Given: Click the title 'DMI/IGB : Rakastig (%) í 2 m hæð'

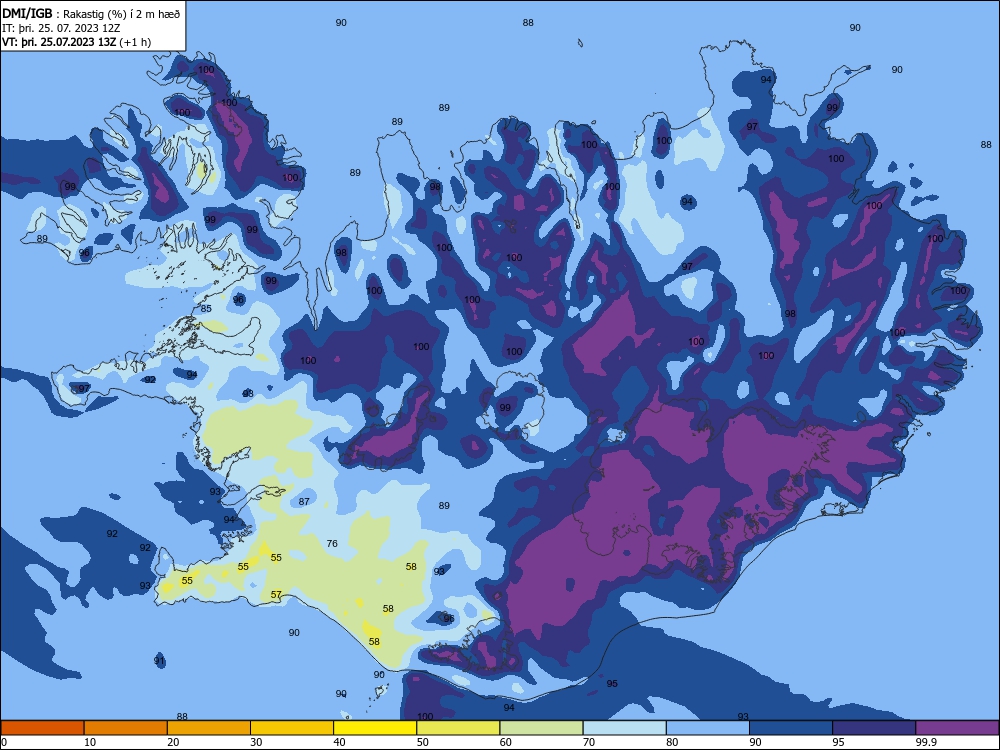Looking at the screenshot, I should pos(91,14).
